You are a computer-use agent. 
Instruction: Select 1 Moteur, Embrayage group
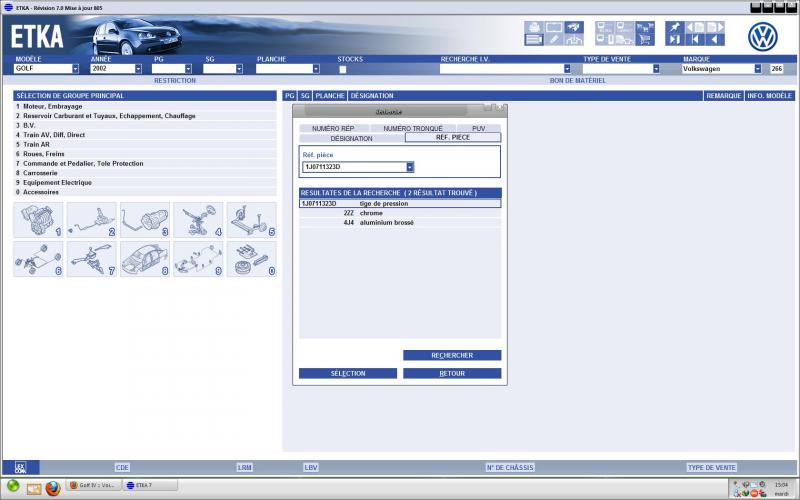point(145,107)
